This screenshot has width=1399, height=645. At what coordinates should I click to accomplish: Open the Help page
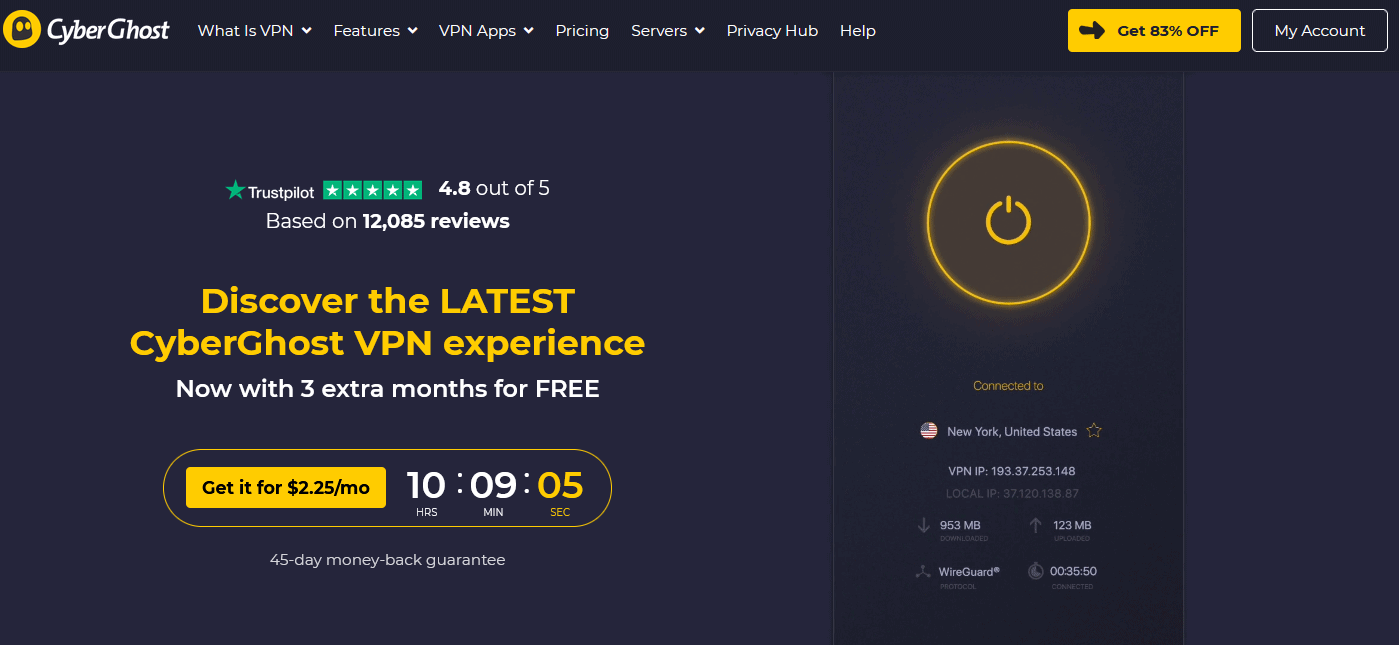coord(858,31)
